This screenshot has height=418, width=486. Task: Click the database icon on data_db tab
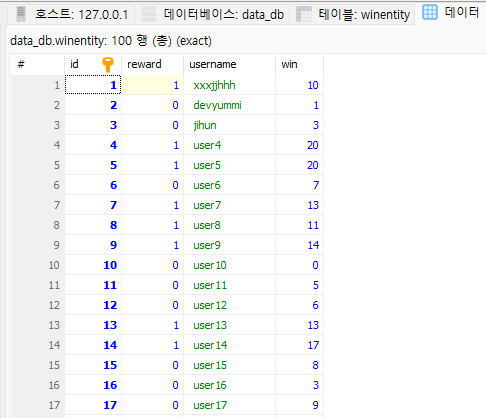pyautogui.click(x=149, y=14)
